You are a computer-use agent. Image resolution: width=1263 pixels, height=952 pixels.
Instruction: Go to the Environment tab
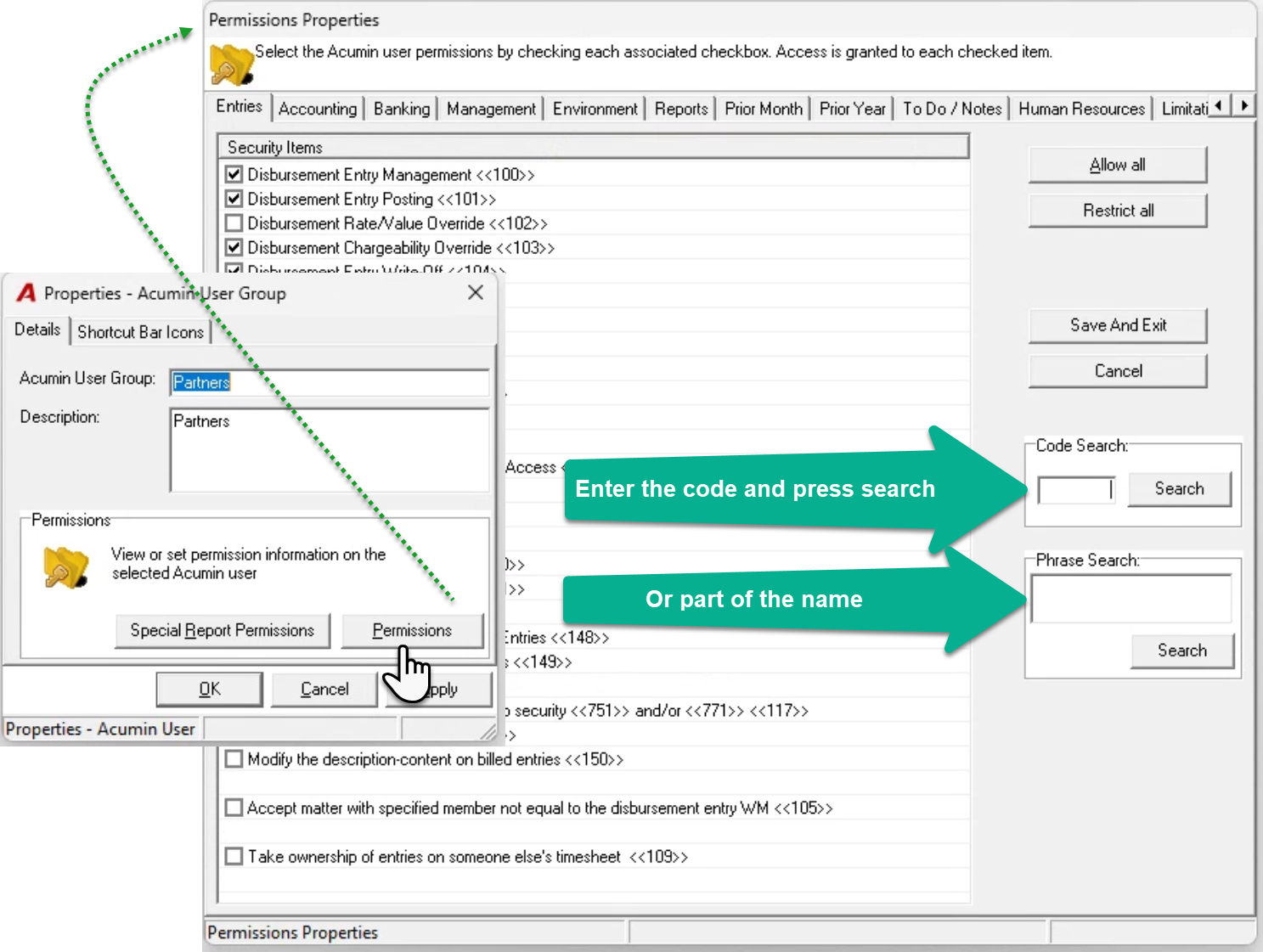(x=595, y=109)
